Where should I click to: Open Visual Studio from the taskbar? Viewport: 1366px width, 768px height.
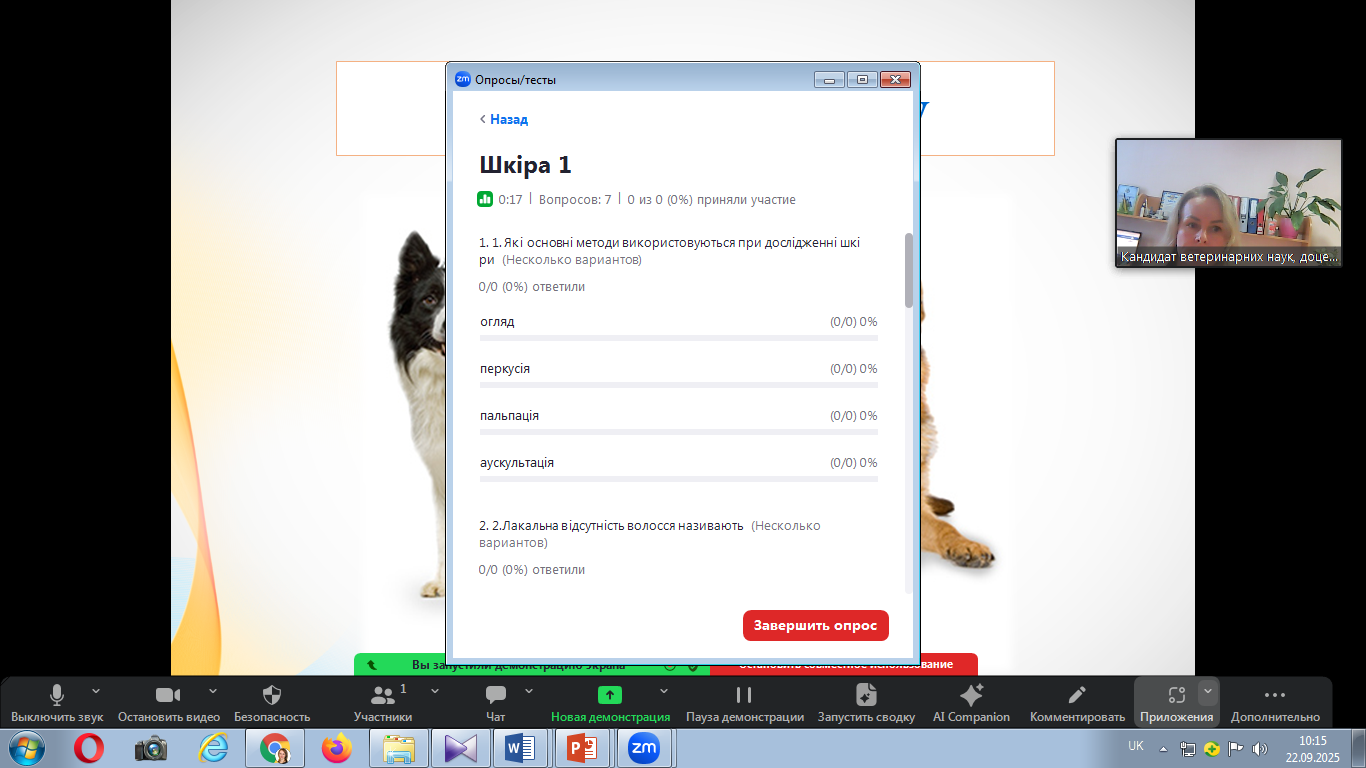[461, 748]
